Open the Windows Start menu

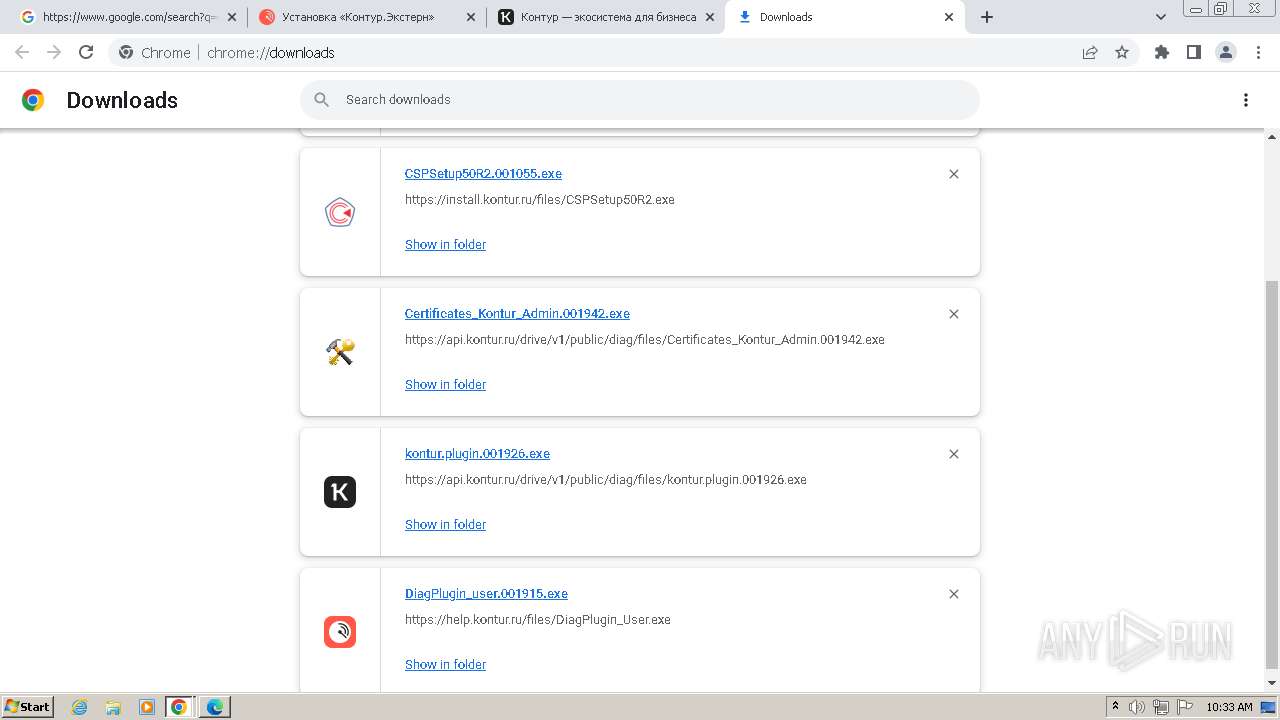[x=28, y=707]
